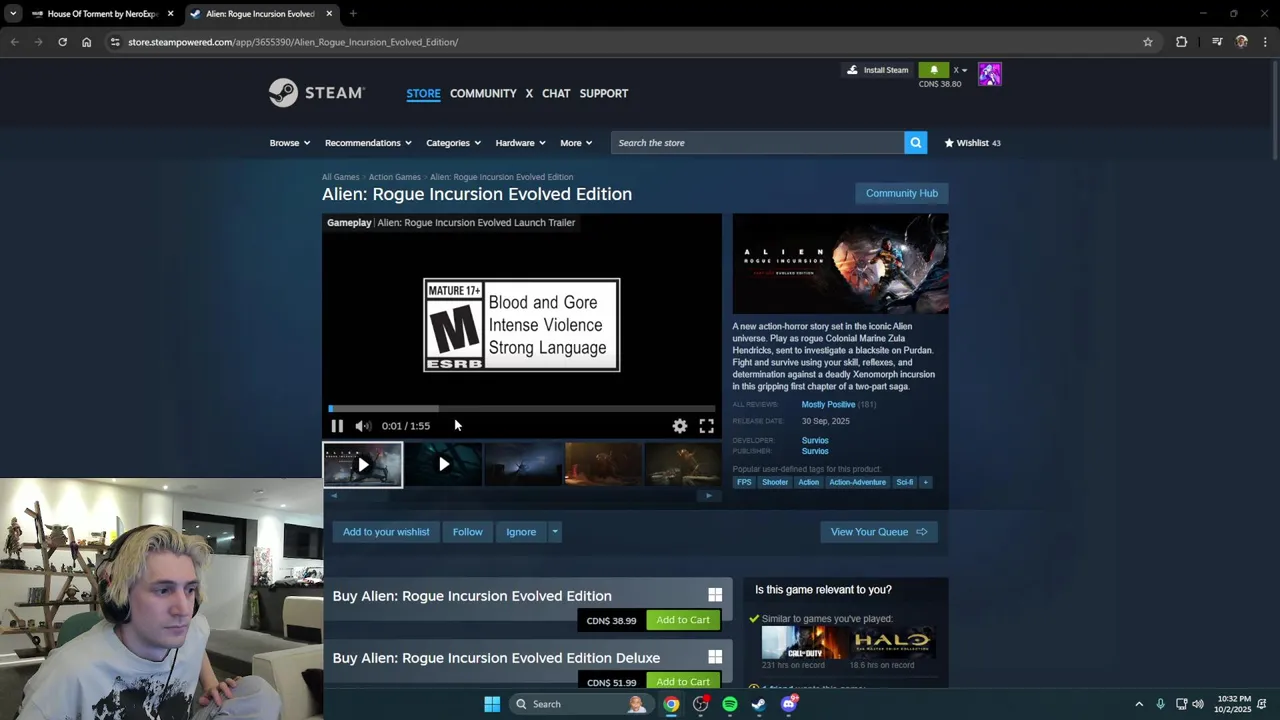Click the media strip right arrow

[x=709, y=496]
